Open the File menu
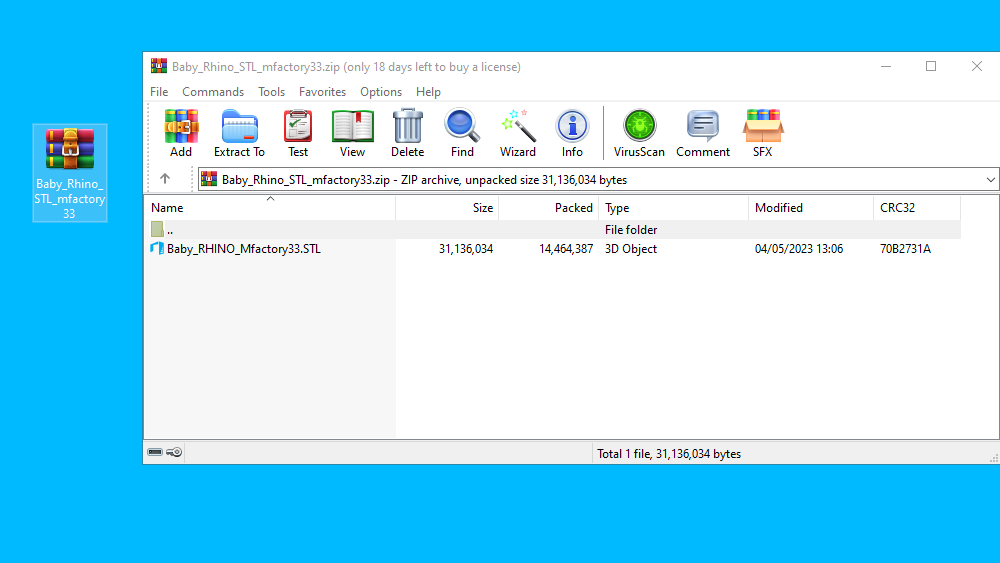 pos(159,92)
